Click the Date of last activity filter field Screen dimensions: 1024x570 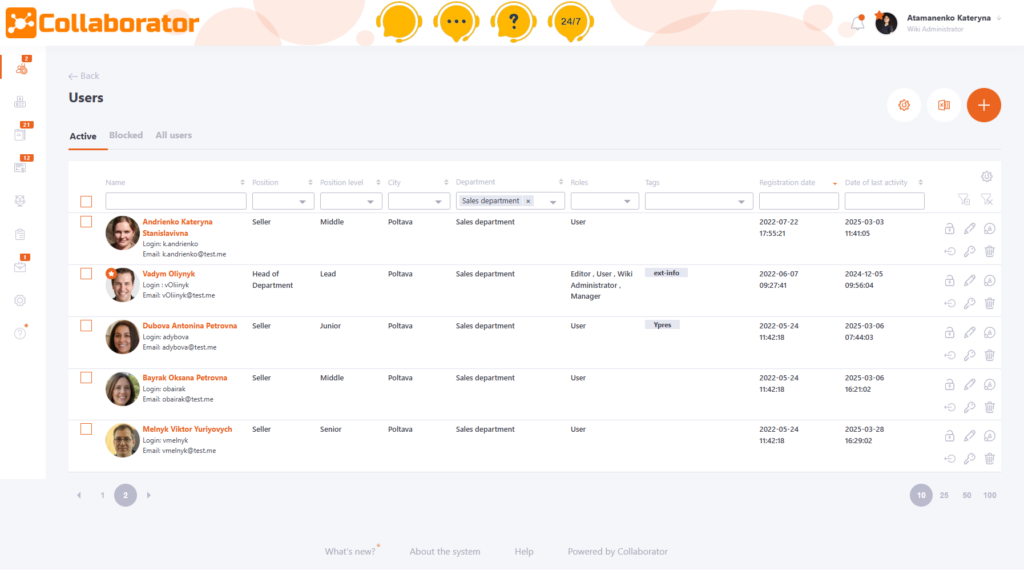coord(884,201)
